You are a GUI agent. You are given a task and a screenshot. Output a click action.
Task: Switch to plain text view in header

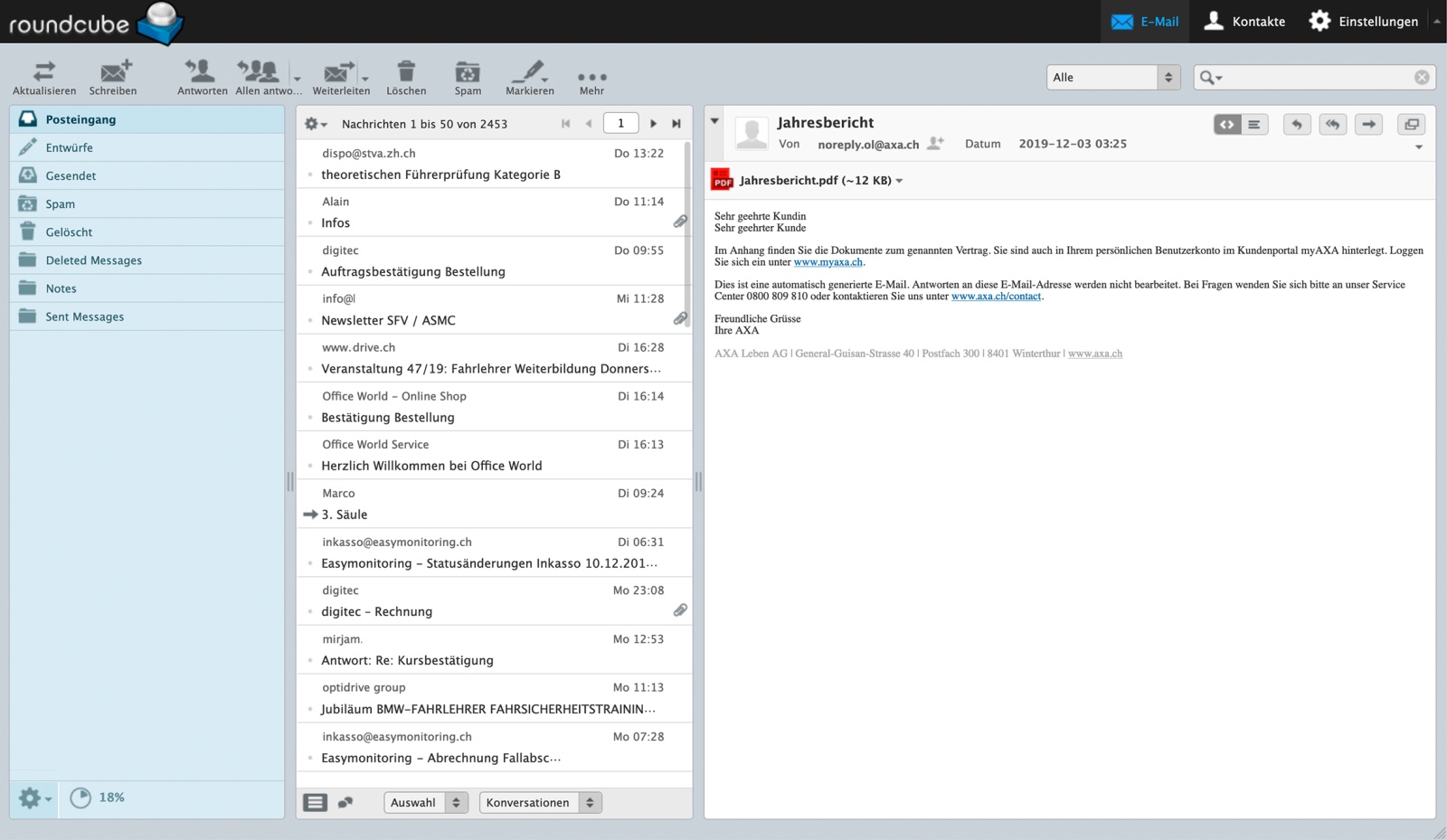1254,125
